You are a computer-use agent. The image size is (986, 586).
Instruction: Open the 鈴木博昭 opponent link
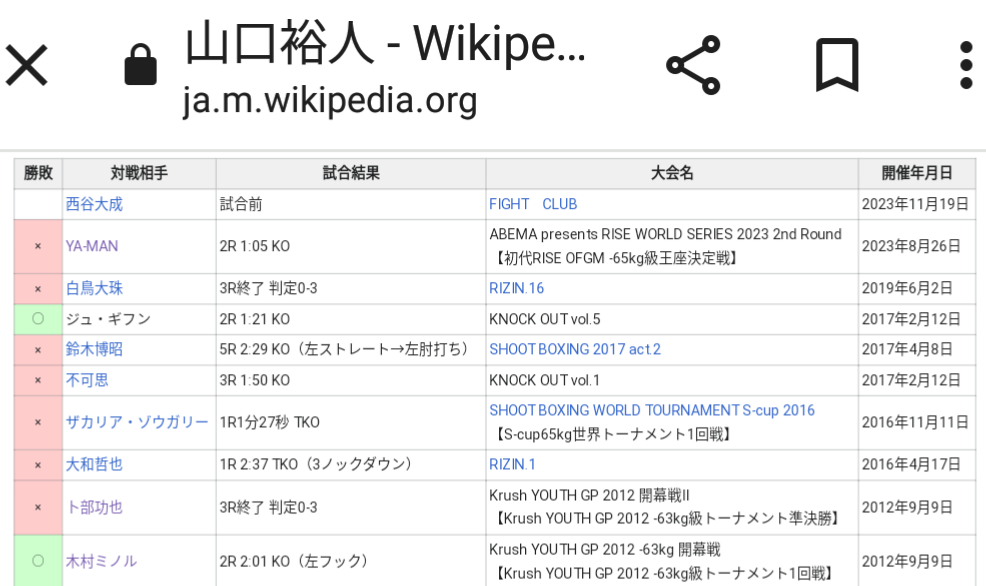(94, 350)
